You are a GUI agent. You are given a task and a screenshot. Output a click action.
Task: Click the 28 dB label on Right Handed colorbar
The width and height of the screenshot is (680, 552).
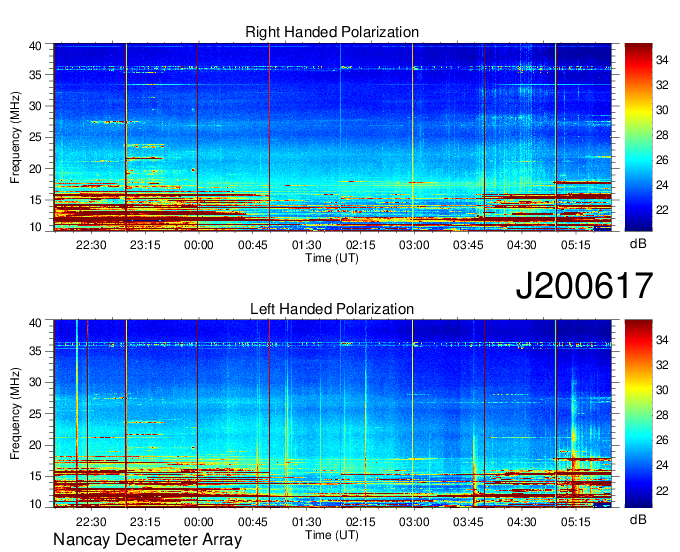[662, 135]
